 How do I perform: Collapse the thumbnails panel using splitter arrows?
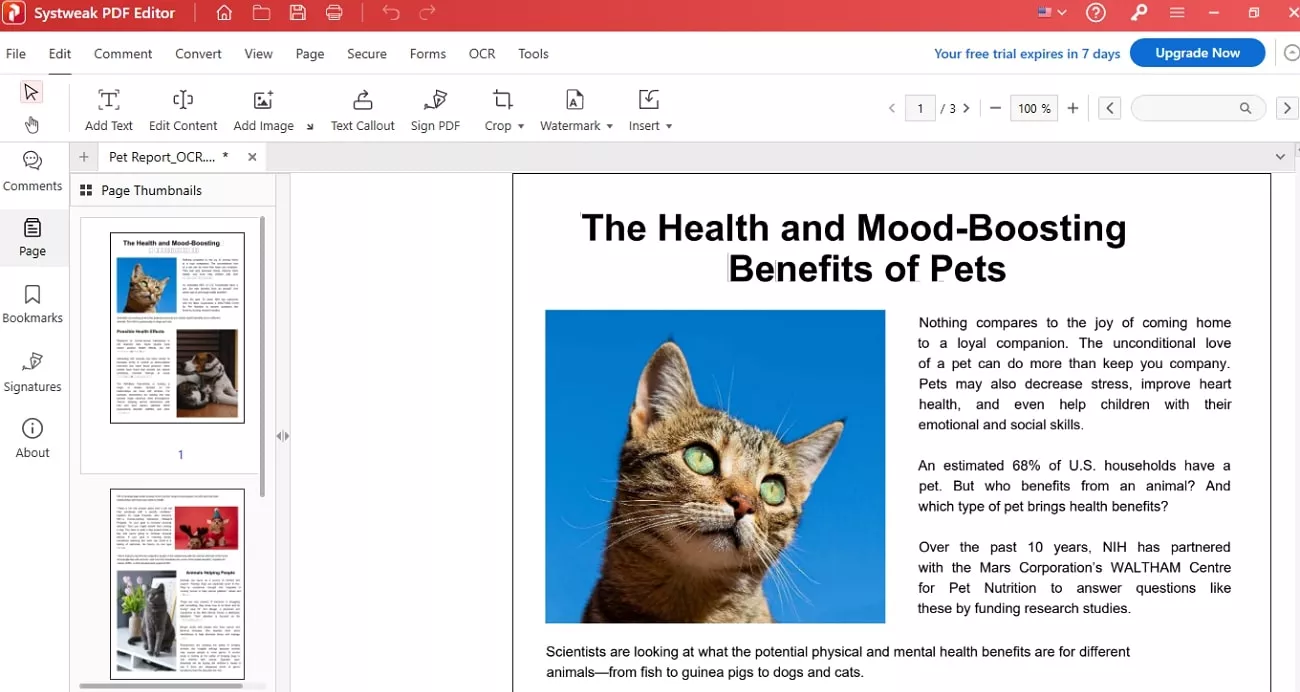283,436
